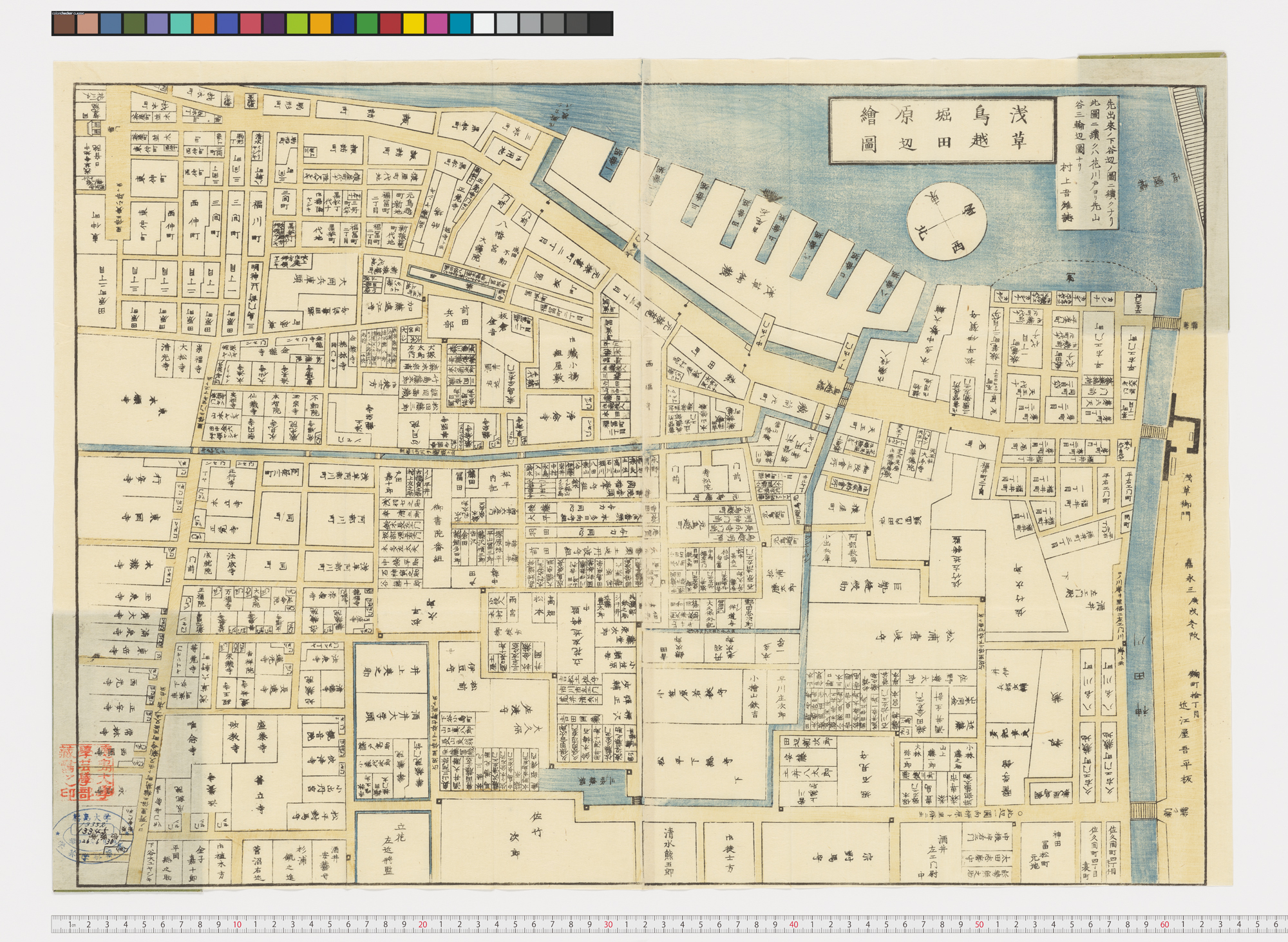Click the red square seal stamp
This screenshot has height=942, width=1288.
pyautogui.click(x=86, y=773)
